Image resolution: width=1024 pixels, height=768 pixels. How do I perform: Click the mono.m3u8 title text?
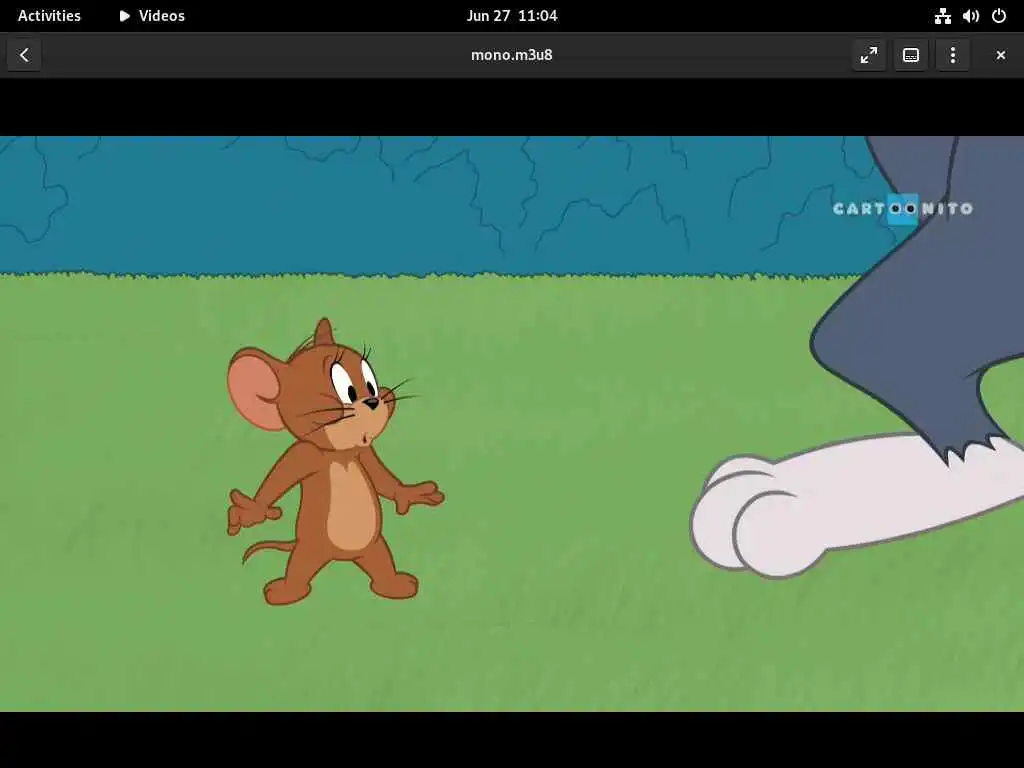[x=511, y=55]
